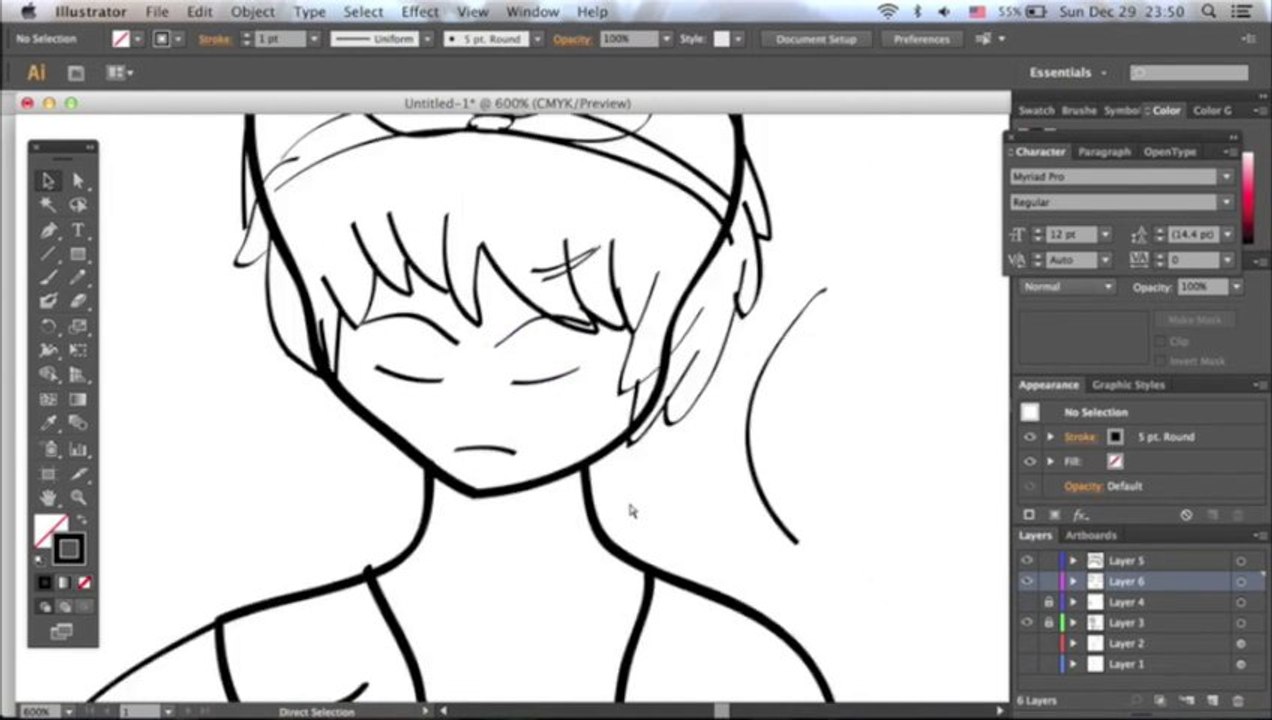Choose the Mesh tool
The image size is (1272, 720).
click(x=47, y=399)
